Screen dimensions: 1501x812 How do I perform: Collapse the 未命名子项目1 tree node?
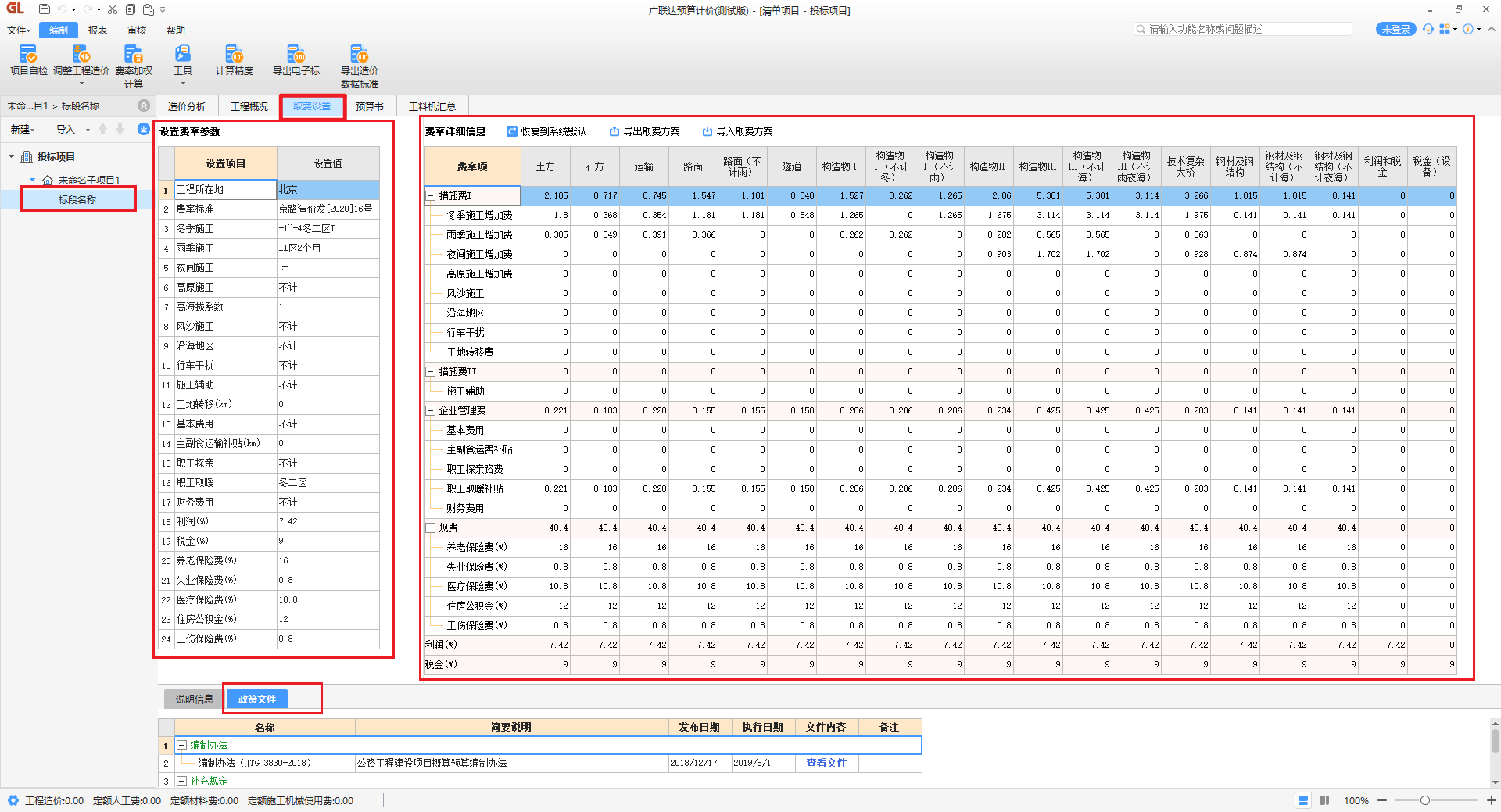32,180
